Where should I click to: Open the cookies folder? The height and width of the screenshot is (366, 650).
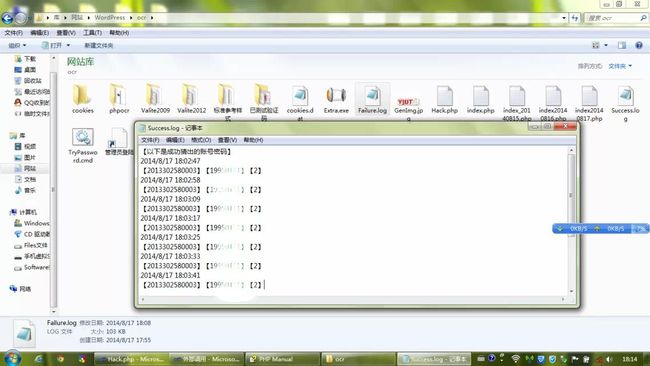click(82, 99)
